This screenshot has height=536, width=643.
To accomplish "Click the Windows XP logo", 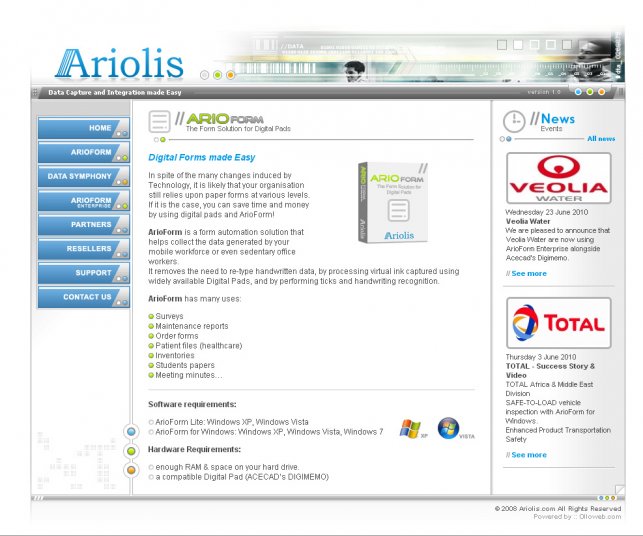I will pos(413,429).
